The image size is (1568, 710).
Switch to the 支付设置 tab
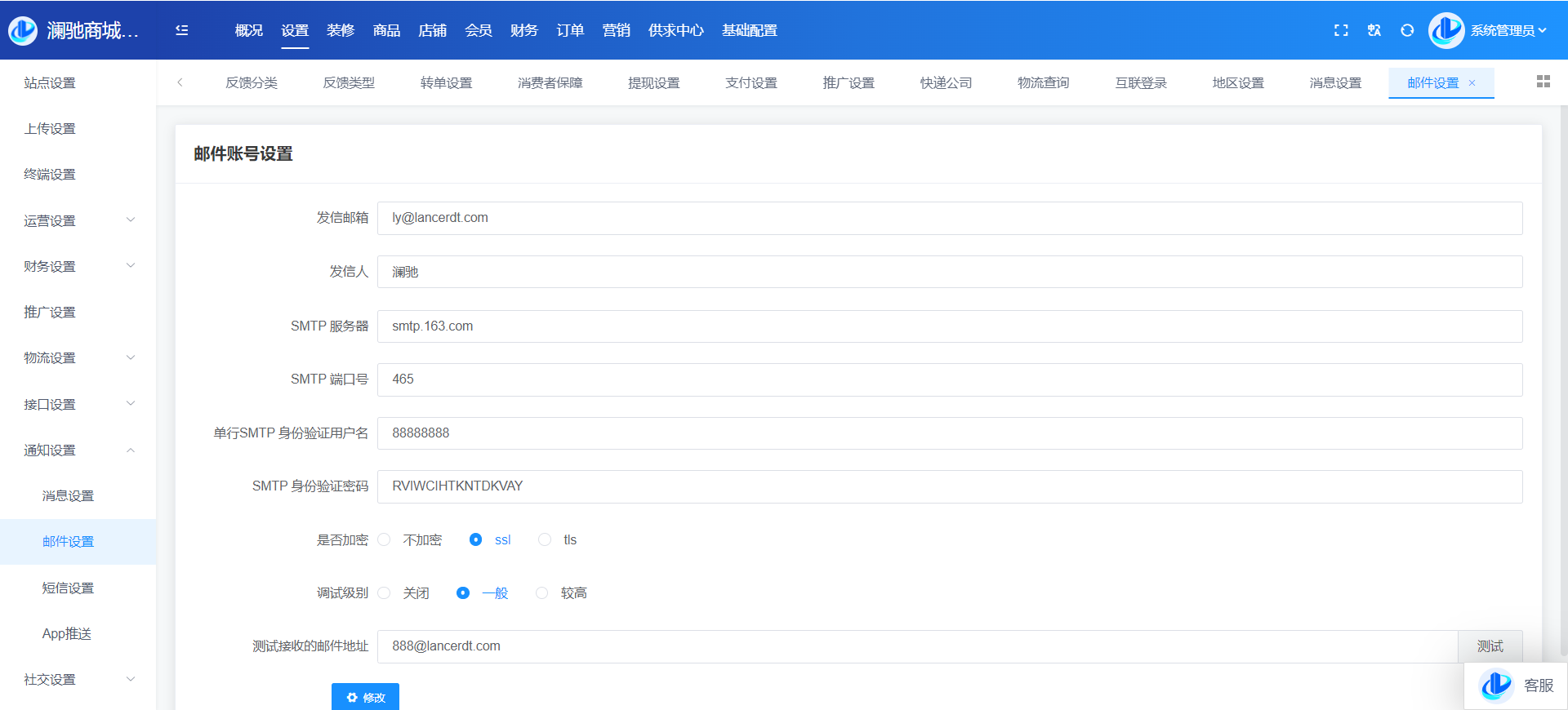751,83
